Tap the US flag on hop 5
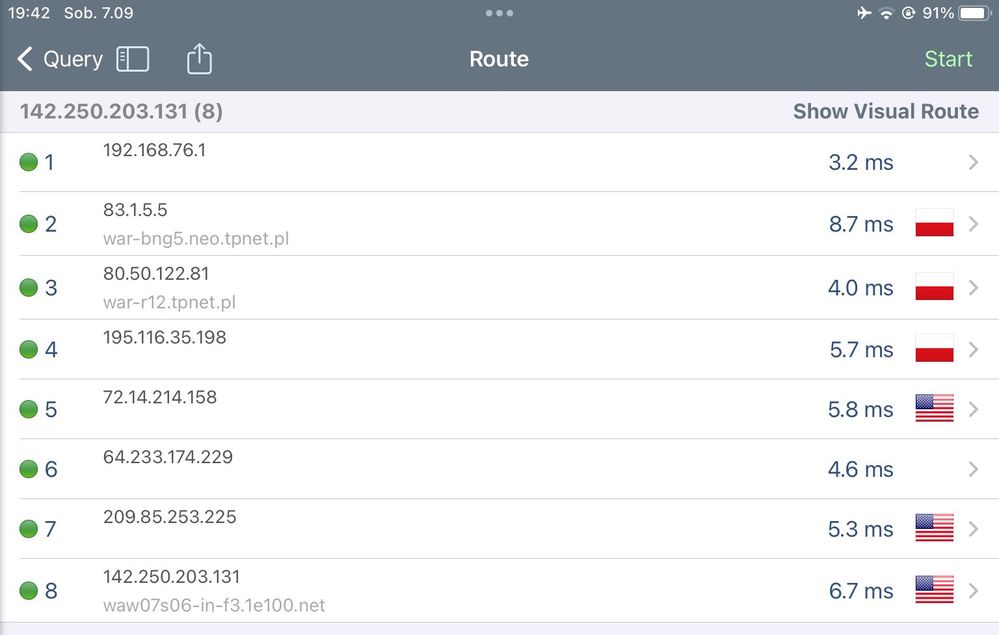Screen dimensions: 999x635 click(x=934, y=409)
